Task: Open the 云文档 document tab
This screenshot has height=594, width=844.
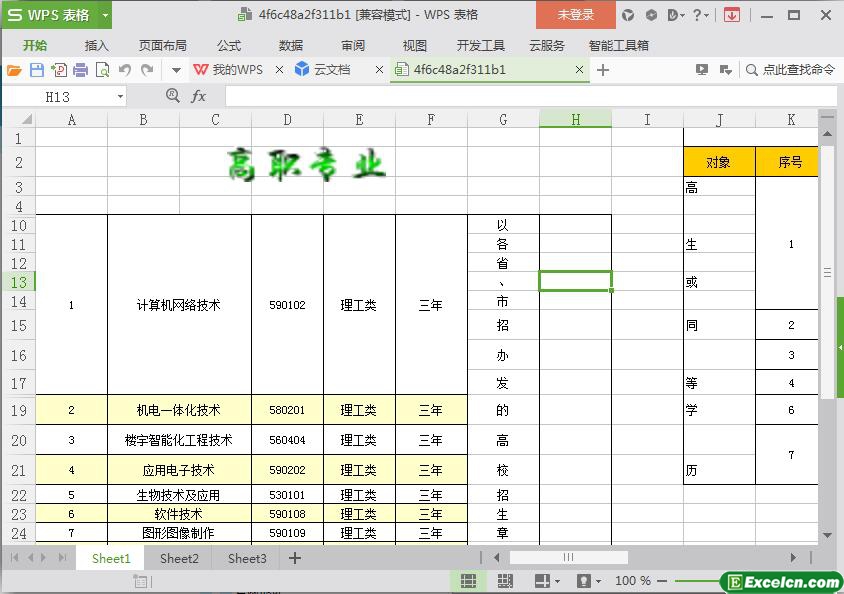Action: [x=331, y=70]
